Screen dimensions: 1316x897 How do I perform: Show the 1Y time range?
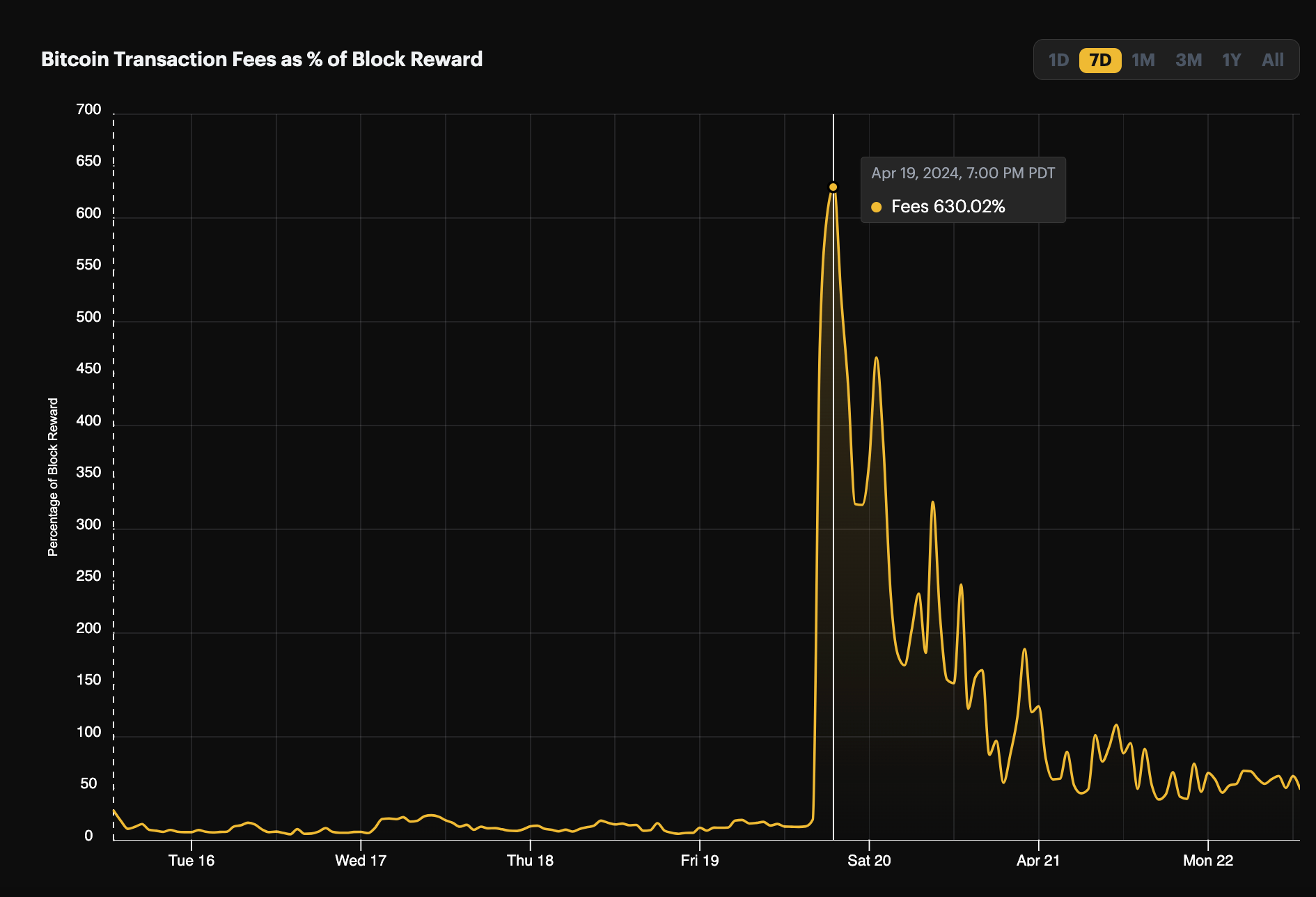(1232, 60)
